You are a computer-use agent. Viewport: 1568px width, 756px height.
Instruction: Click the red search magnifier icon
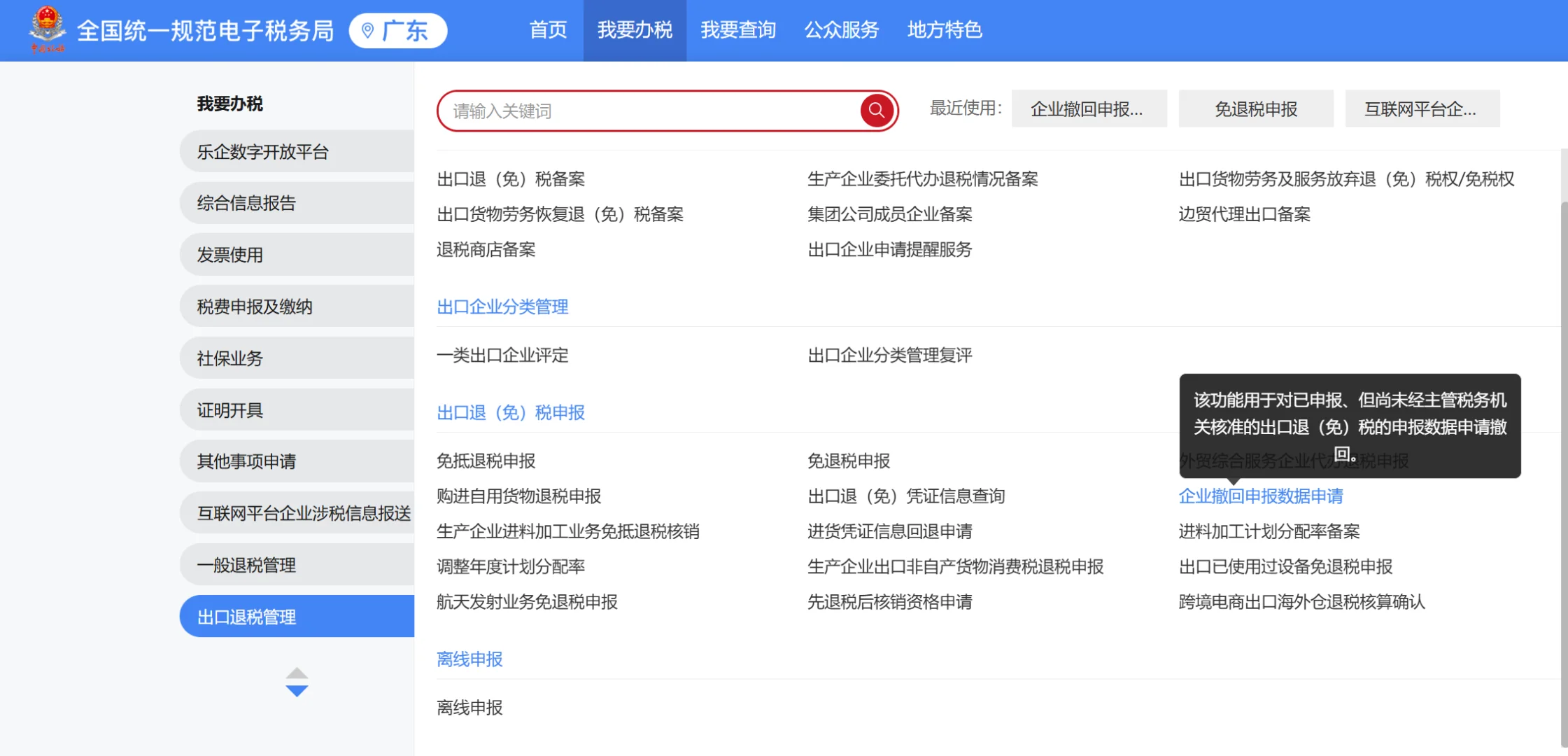875,110
